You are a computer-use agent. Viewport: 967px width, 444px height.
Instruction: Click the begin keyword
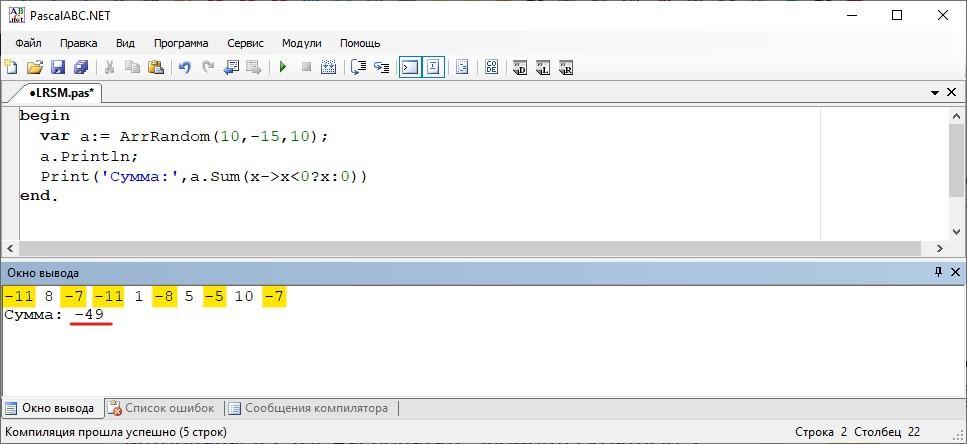pyautogui.click(x=45, y=116)
